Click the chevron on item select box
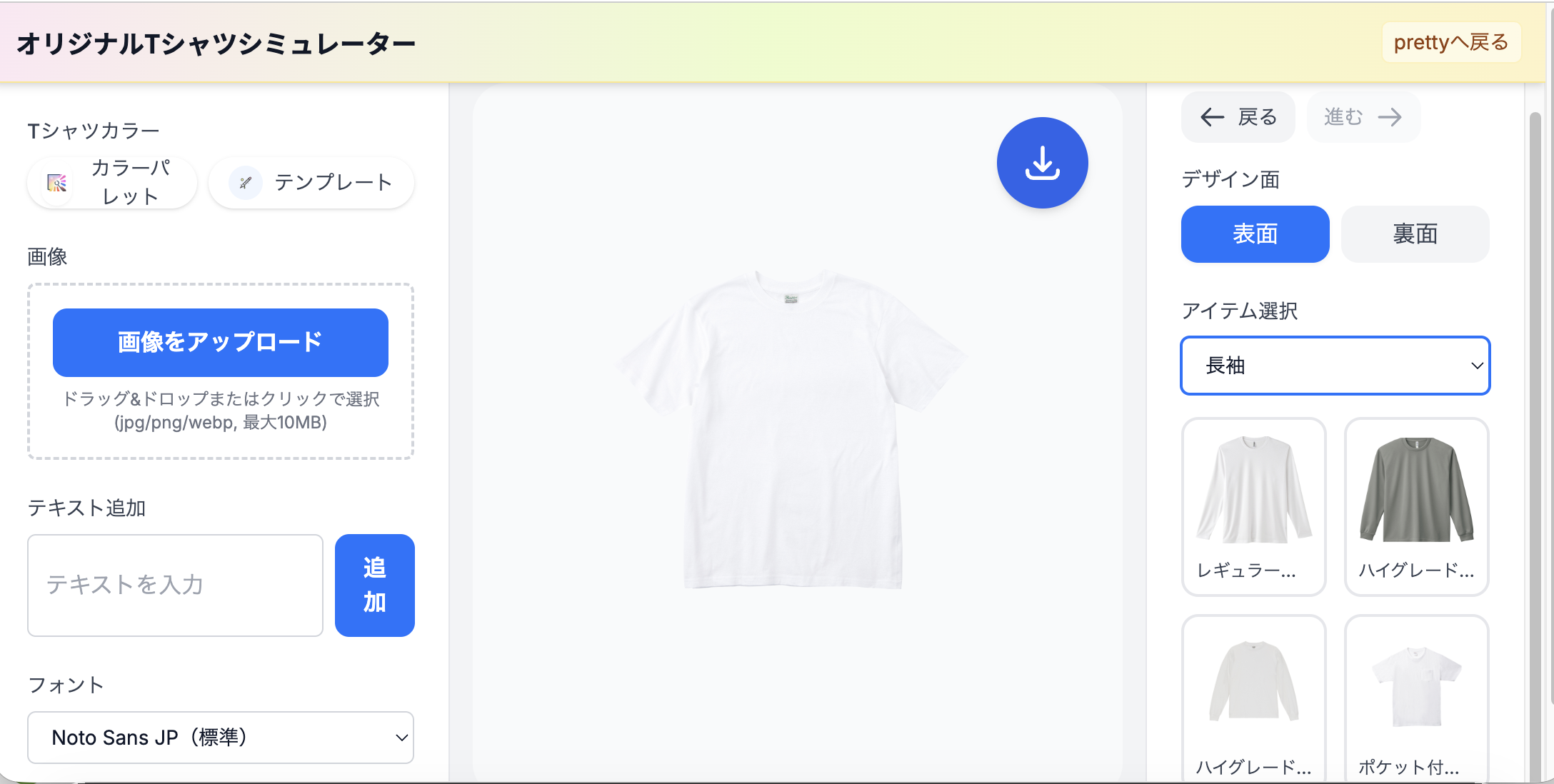This screenshot has height=784, width=1554. point(1477,366)
